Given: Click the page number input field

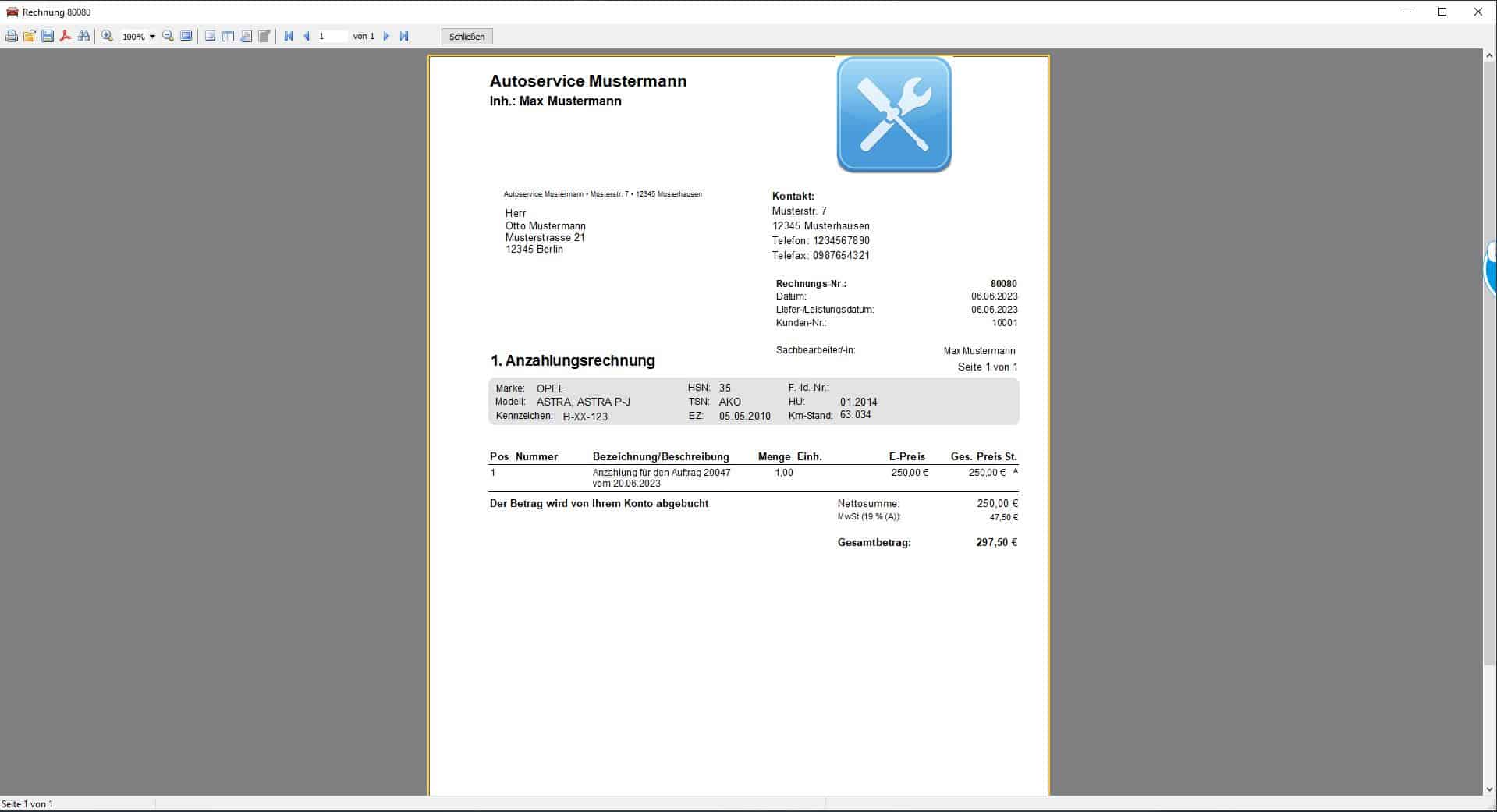Looking at the screenshot, I should (x=332, y=36).
